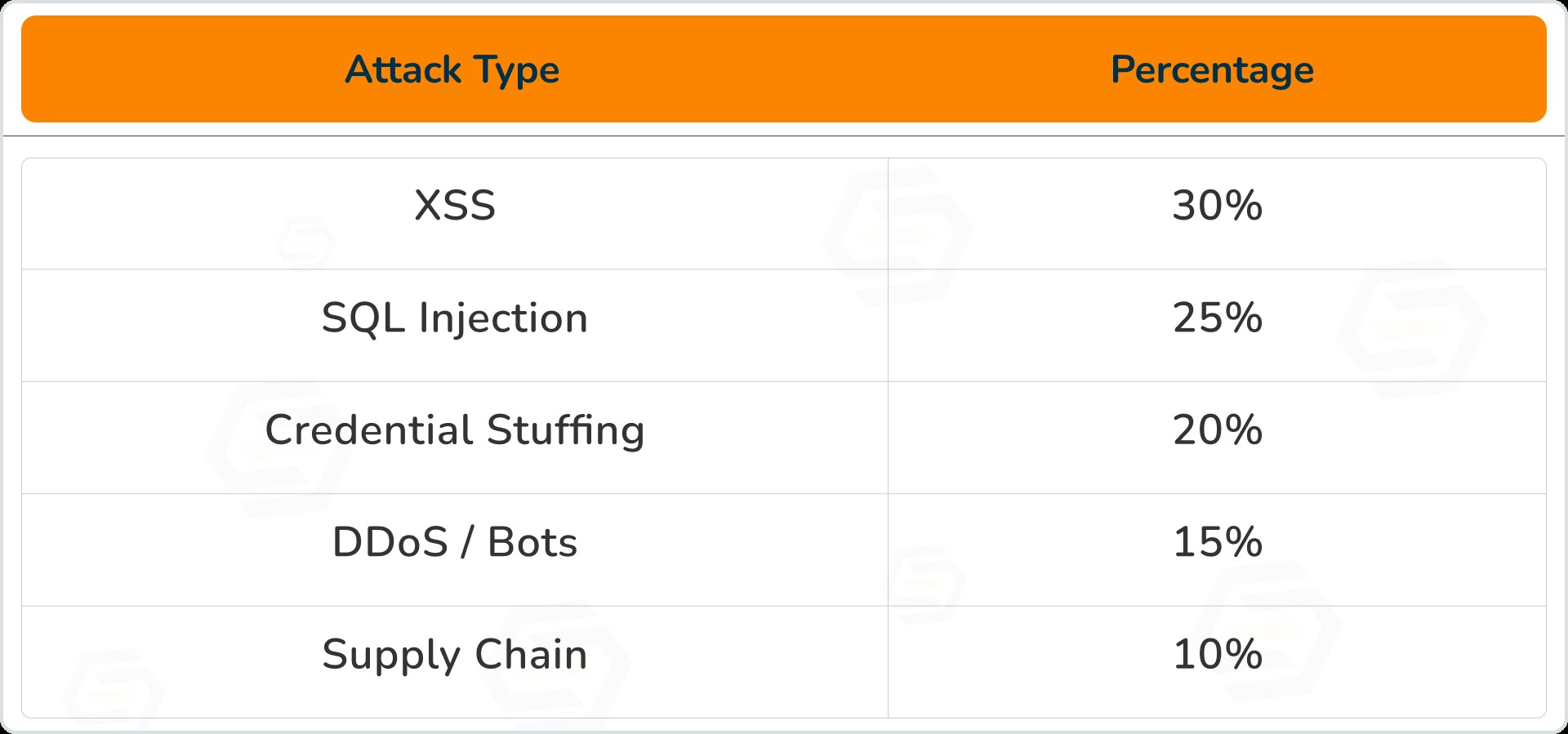
Task: Click the hexagon watermark on the XSS row divider
Action: click(x=898, y=237)
